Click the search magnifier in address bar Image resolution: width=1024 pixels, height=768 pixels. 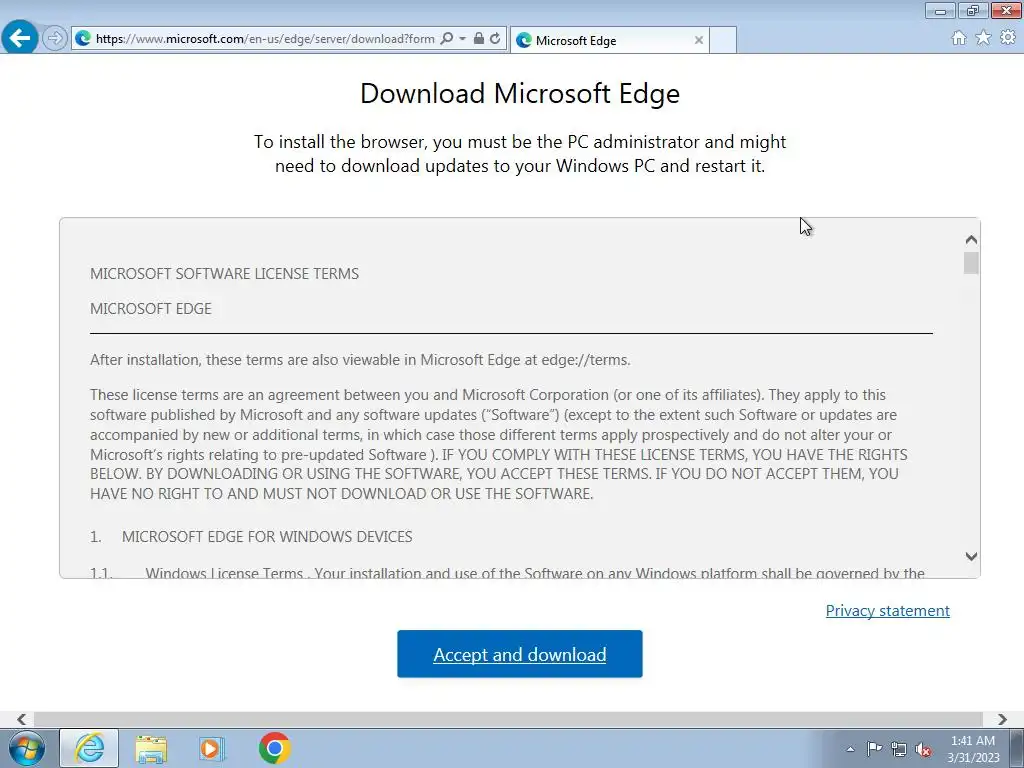(447, 39)
